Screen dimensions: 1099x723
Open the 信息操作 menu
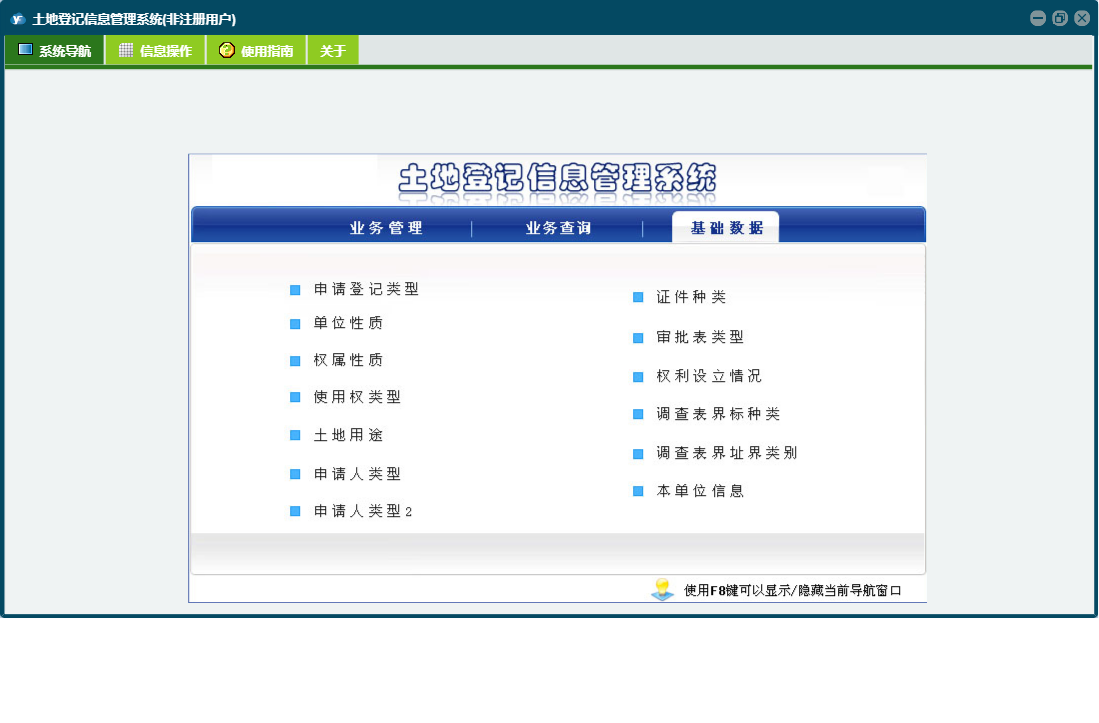click(x=155, y=50)
